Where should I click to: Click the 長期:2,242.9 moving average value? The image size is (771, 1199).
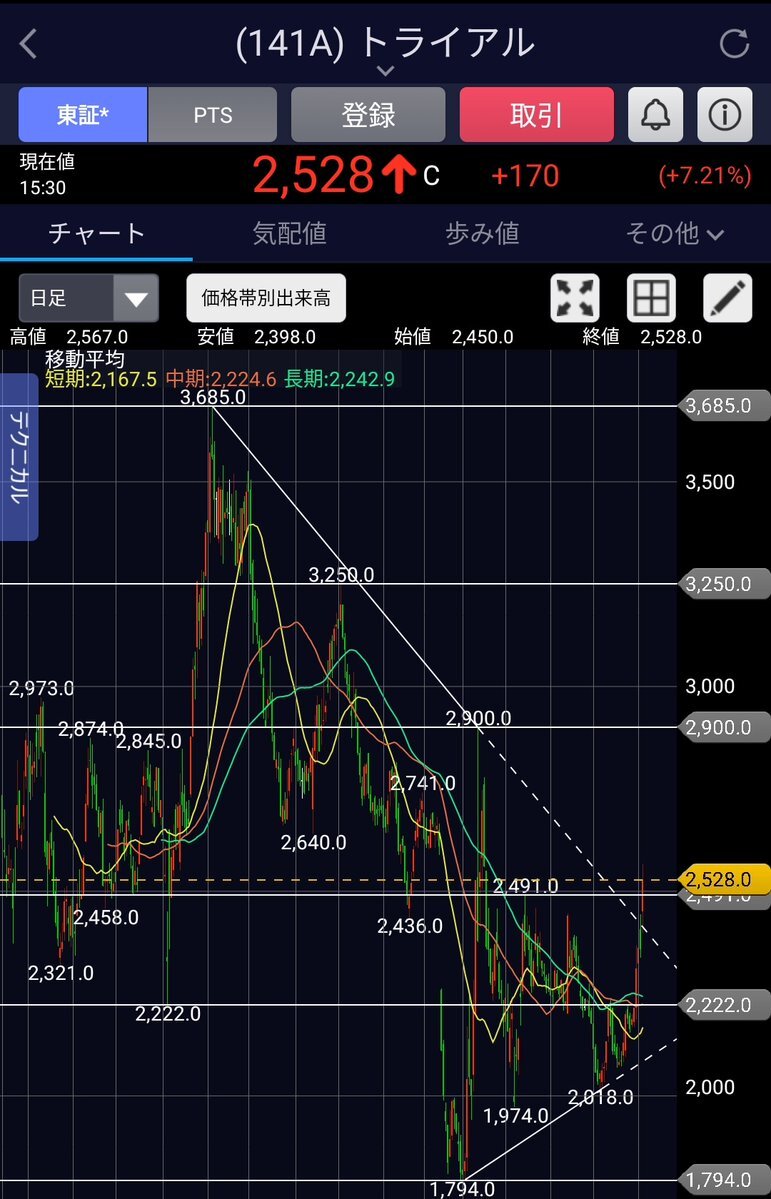point(340,379)
